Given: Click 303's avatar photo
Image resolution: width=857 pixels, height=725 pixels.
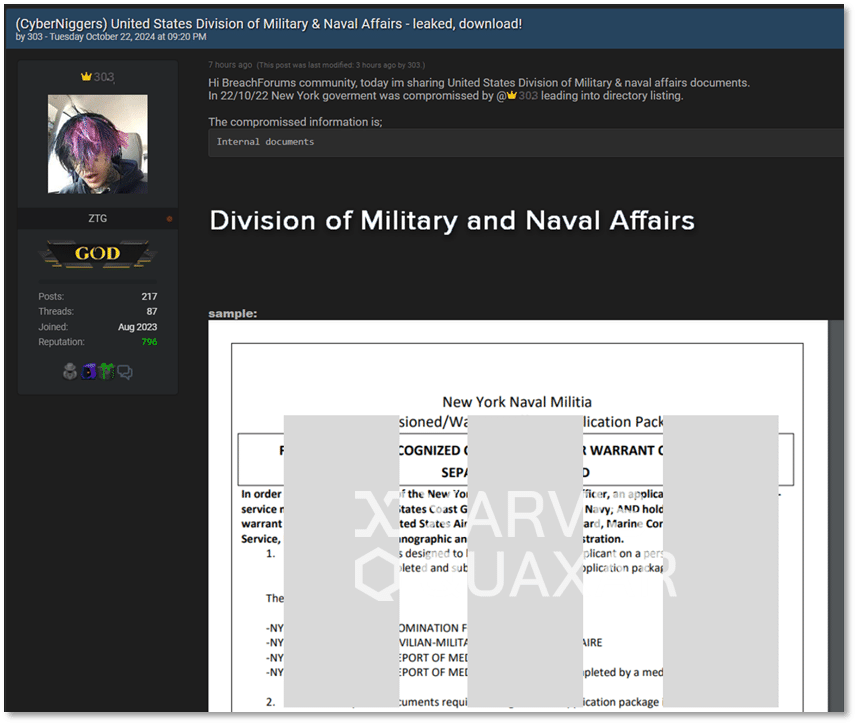Looking at the screenshot, I should click(97, 143).
